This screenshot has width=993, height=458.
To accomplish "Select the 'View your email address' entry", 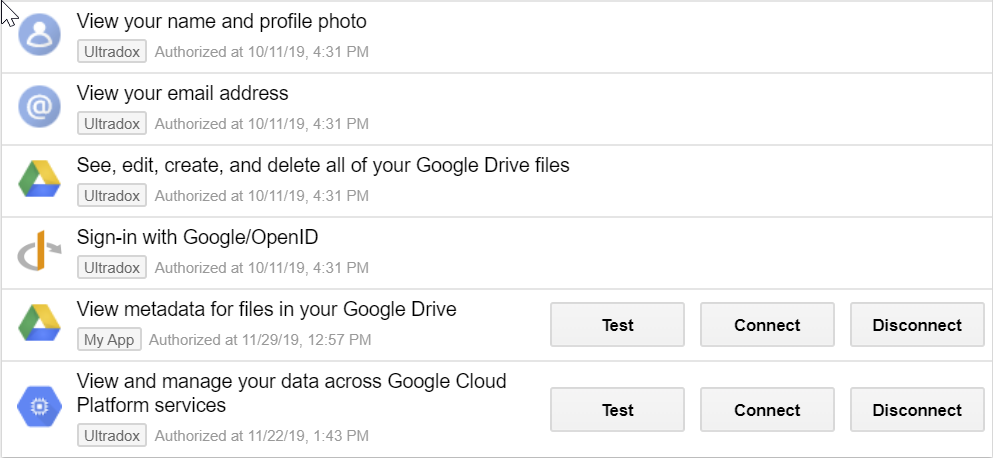I will coord(496,109).
